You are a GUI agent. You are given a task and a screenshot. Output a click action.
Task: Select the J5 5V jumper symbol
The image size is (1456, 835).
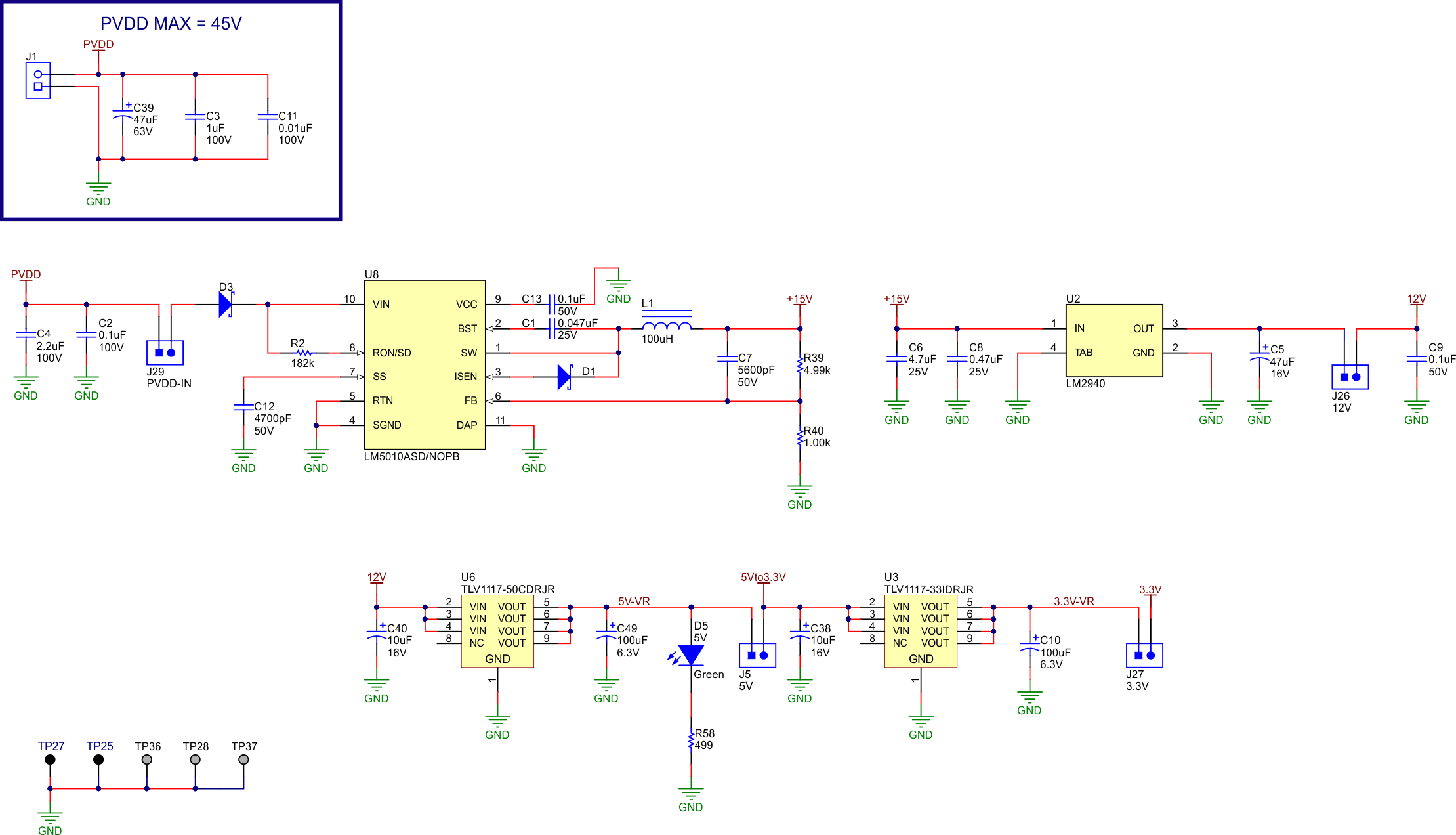point(757,655)
